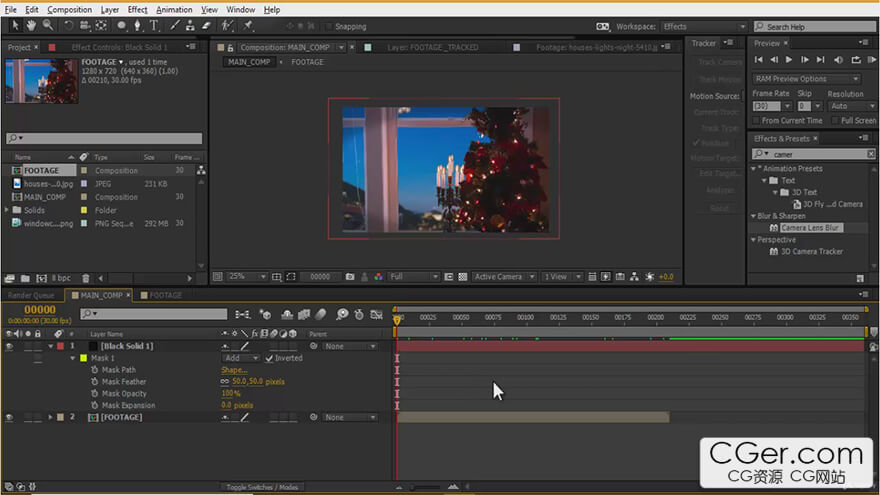Click Toggle Switches / Modes button
Viewport: 880px width, 495px height.
(x=262, y=487)
